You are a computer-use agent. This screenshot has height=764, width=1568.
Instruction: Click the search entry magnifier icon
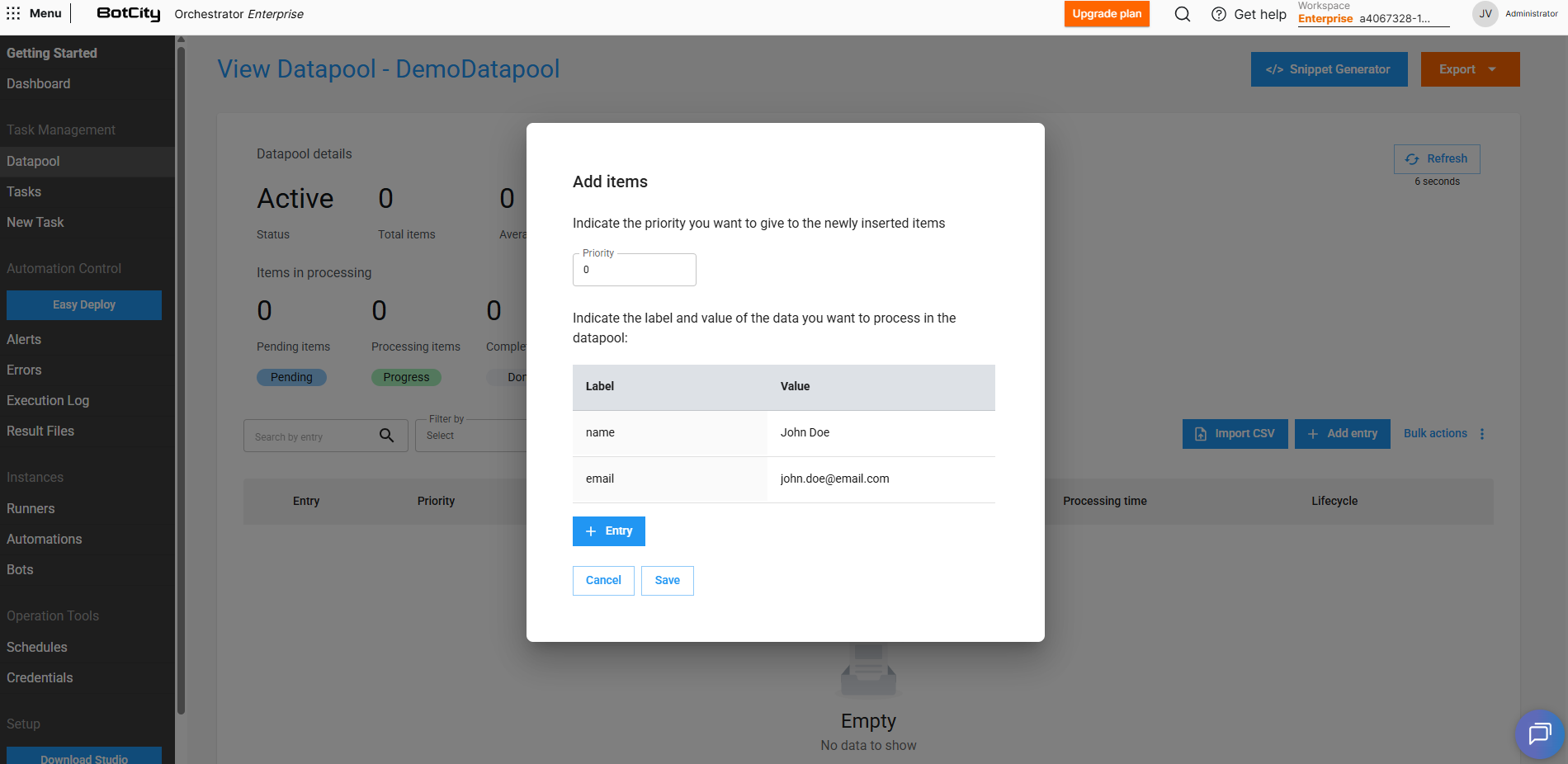386,436
